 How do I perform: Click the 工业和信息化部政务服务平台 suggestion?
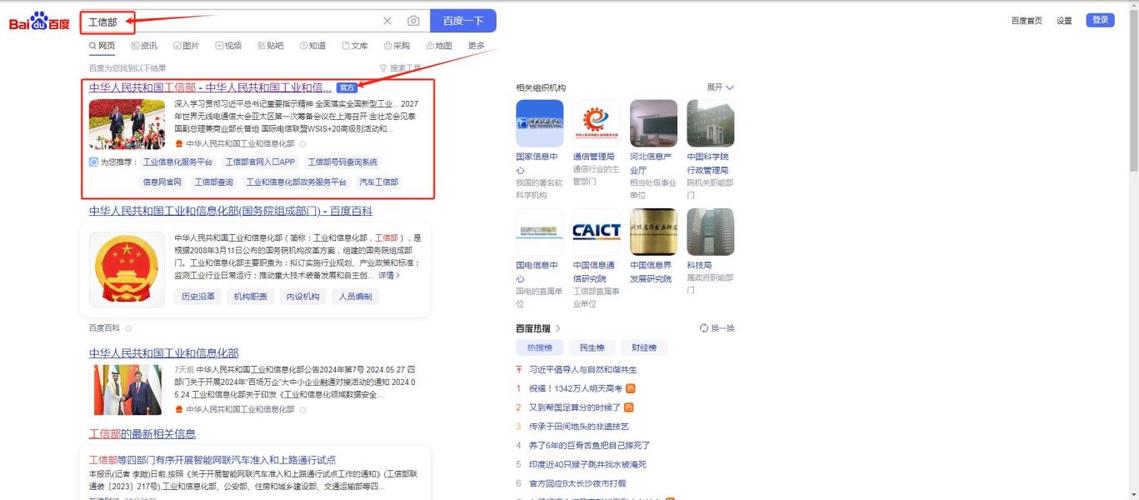pos(296,182)
